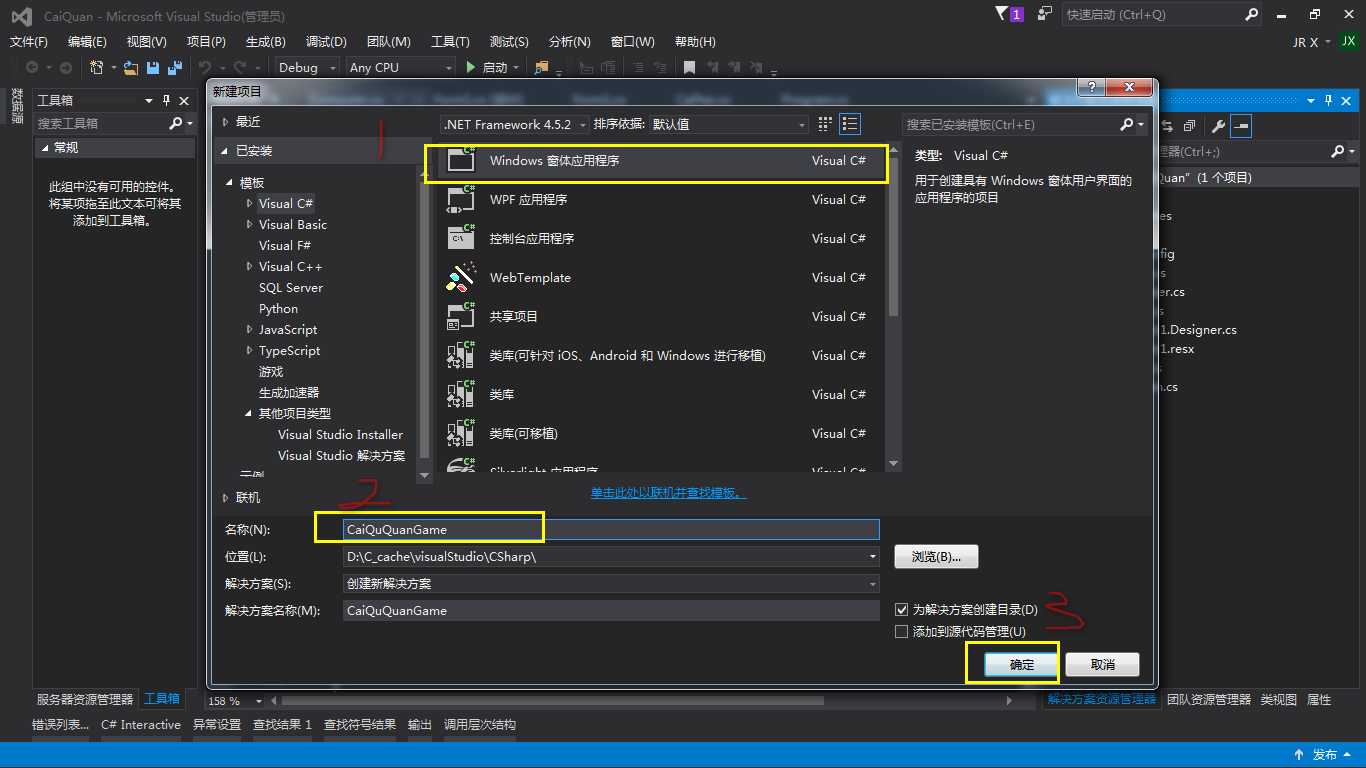Click the Open File folder icon in toolbar

click(130, 67)
